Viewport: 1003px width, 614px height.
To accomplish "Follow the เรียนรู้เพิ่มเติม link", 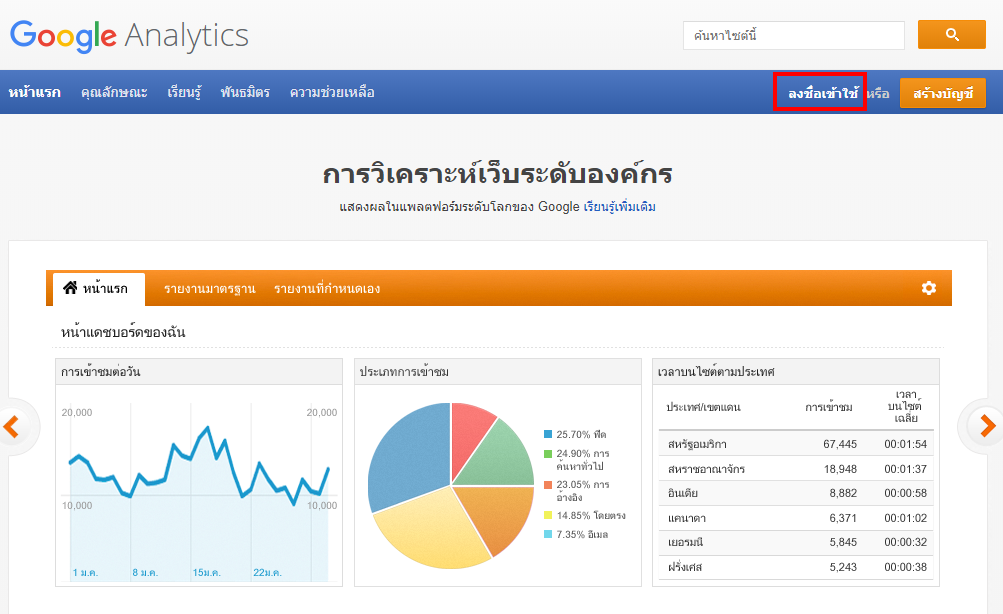I will pos(620,207).
